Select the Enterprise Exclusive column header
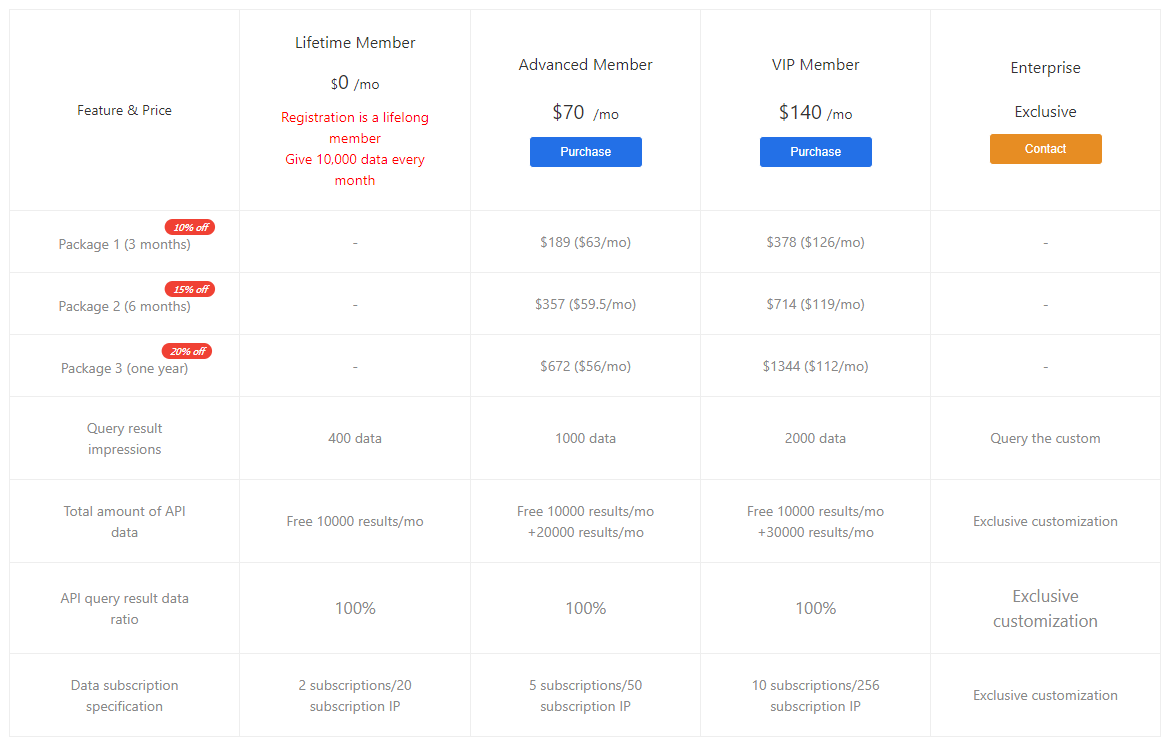 click(1045, 89)
